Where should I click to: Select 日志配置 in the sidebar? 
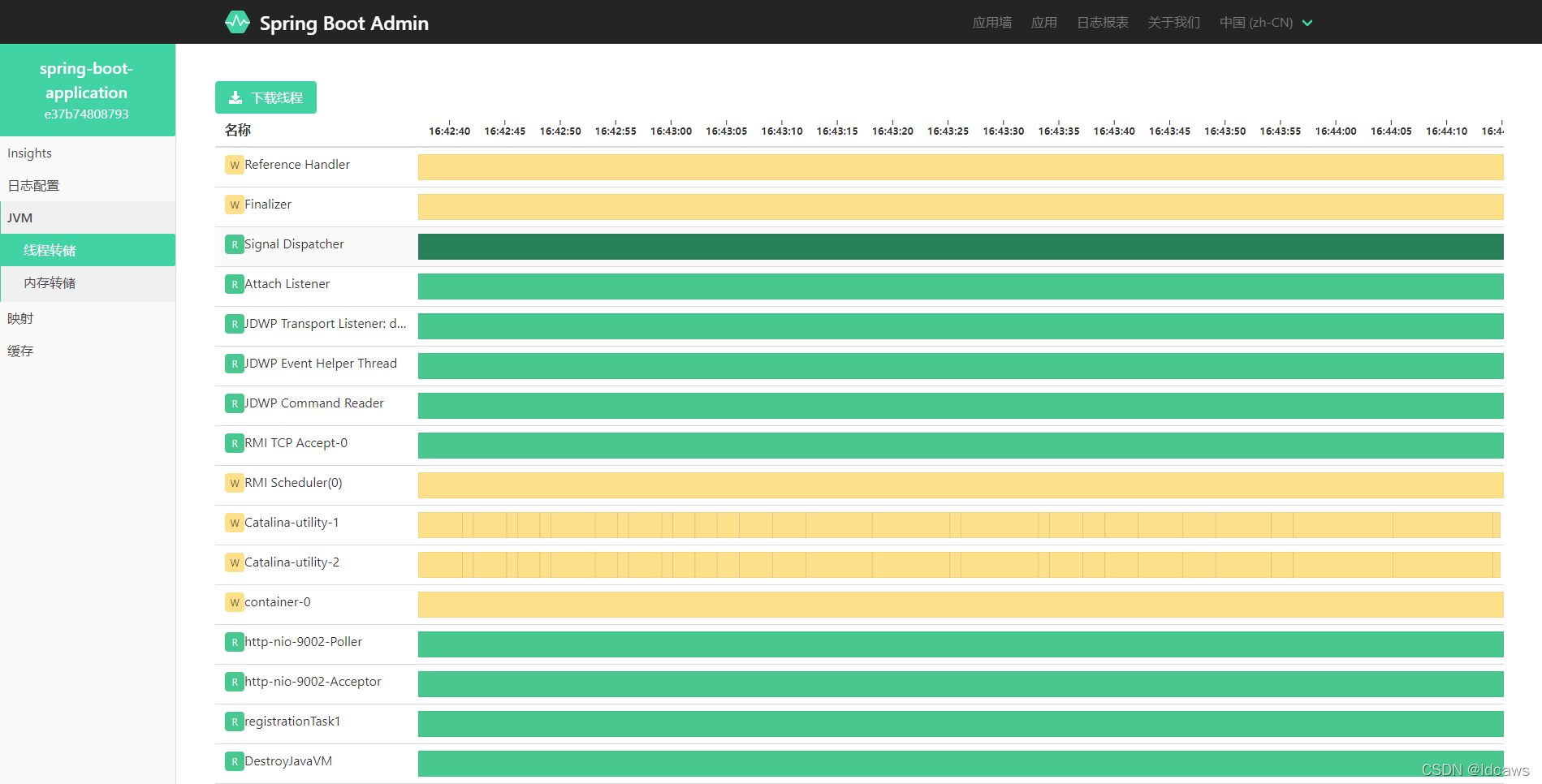click(88, 185)
